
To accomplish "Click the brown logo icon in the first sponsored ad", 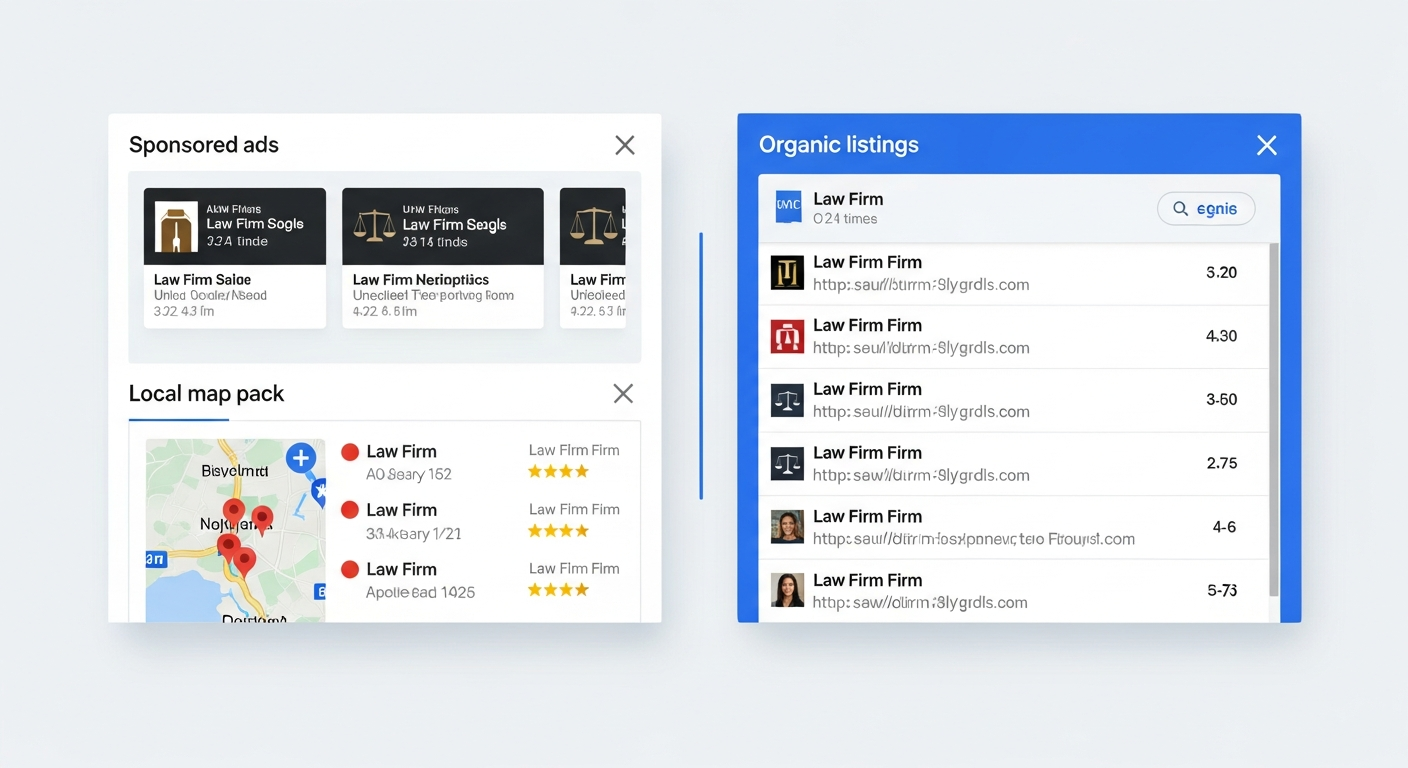I will click(176, 227).
